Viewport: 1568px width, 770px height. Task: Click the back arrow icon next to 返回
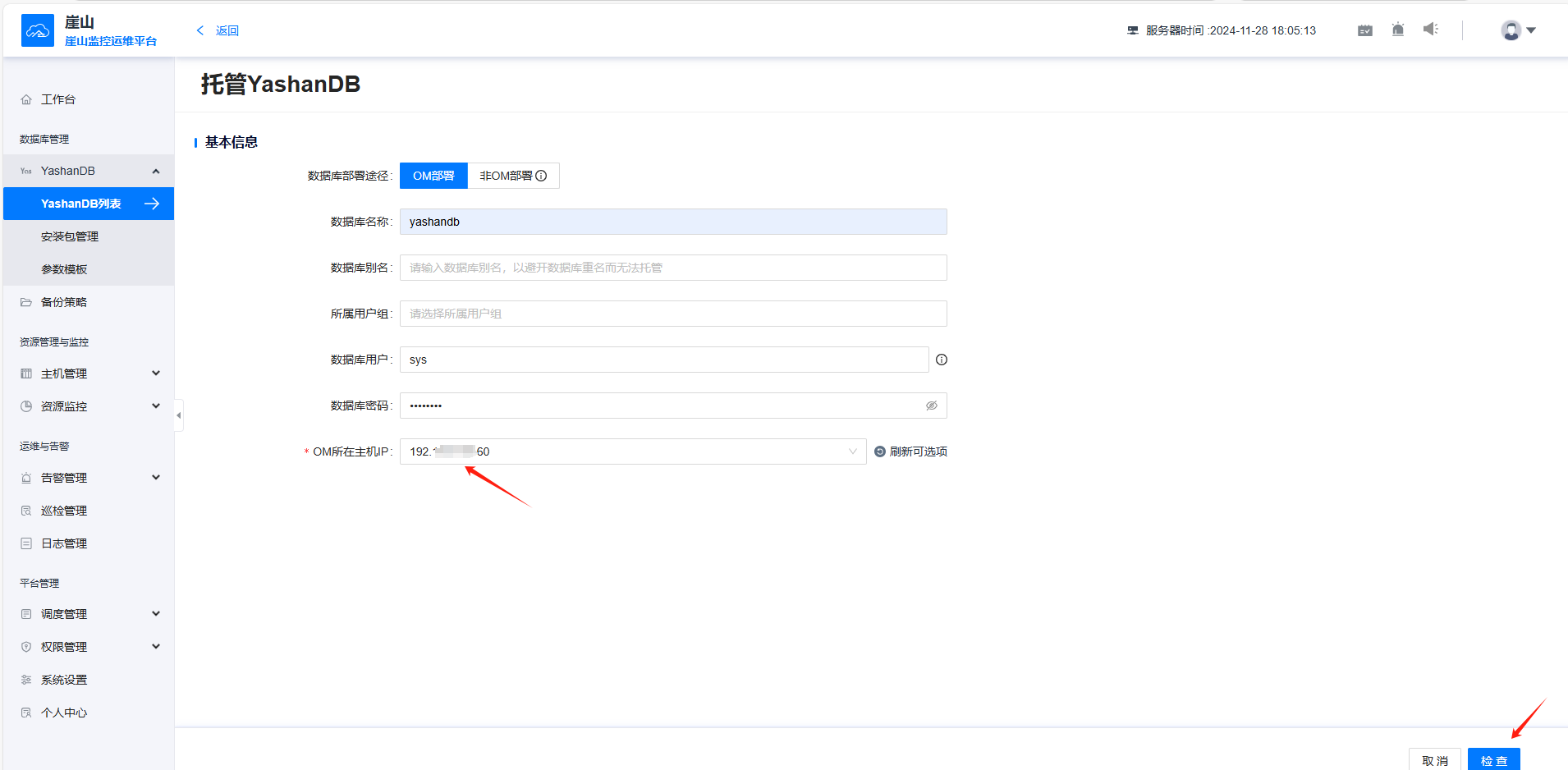tap(200, 30)
